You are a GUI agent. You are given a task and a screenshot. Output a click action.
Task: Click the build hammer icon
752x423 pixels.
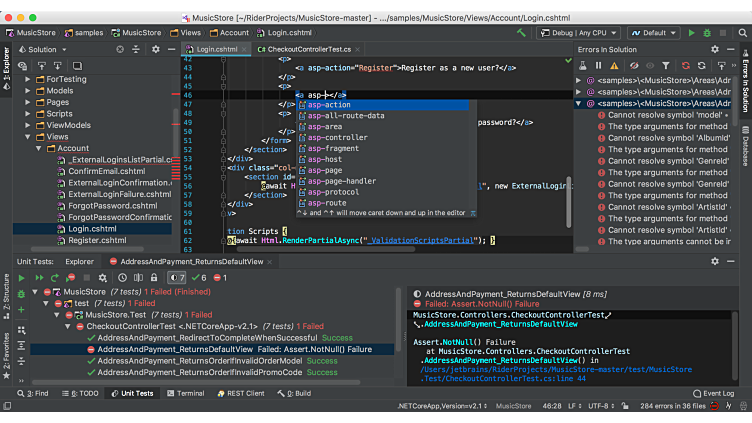(519, 32)
